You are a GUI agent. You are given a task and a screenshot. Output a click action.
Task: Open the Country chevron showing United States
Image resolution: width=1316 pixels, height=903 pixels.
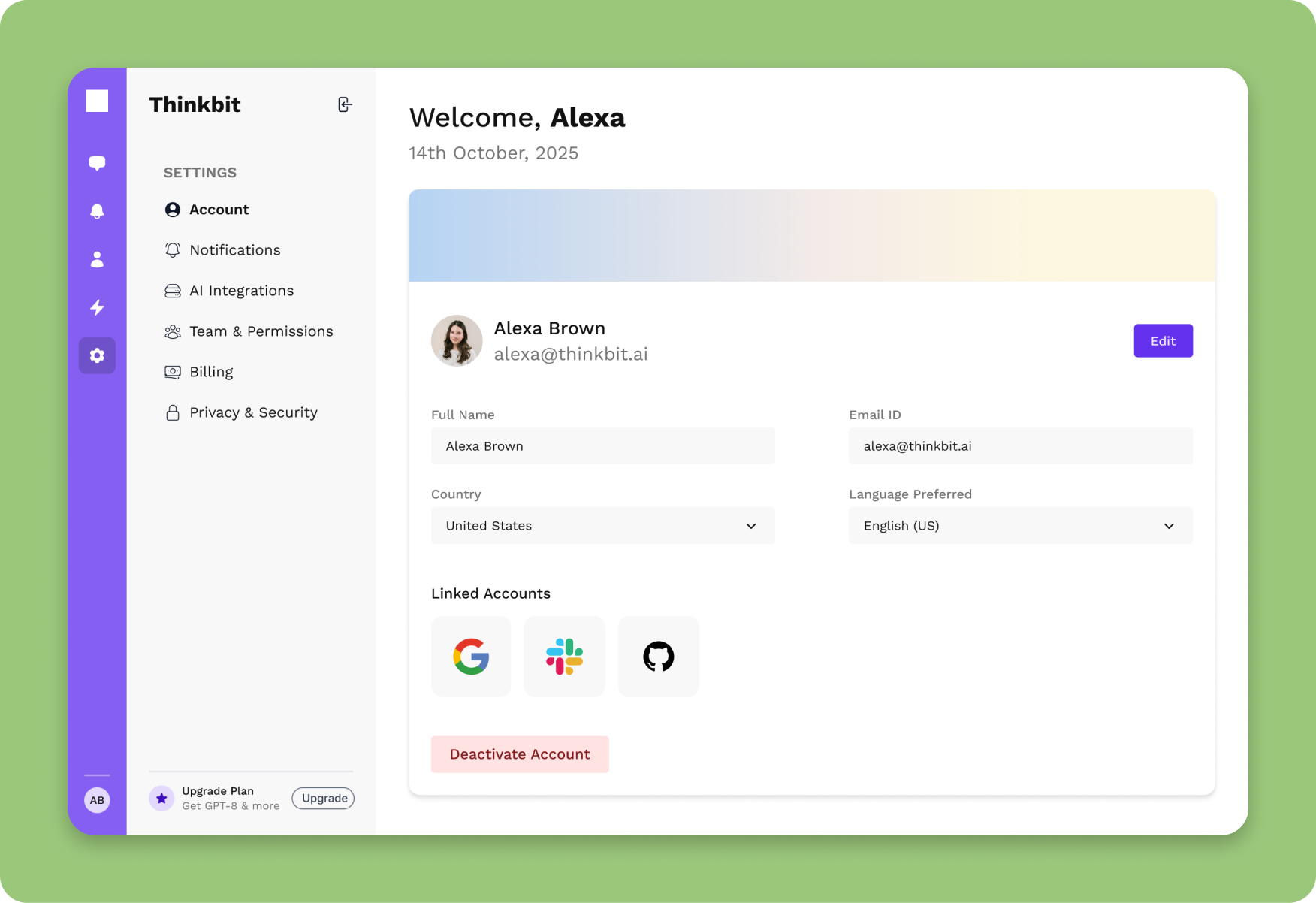pos(750,526)
